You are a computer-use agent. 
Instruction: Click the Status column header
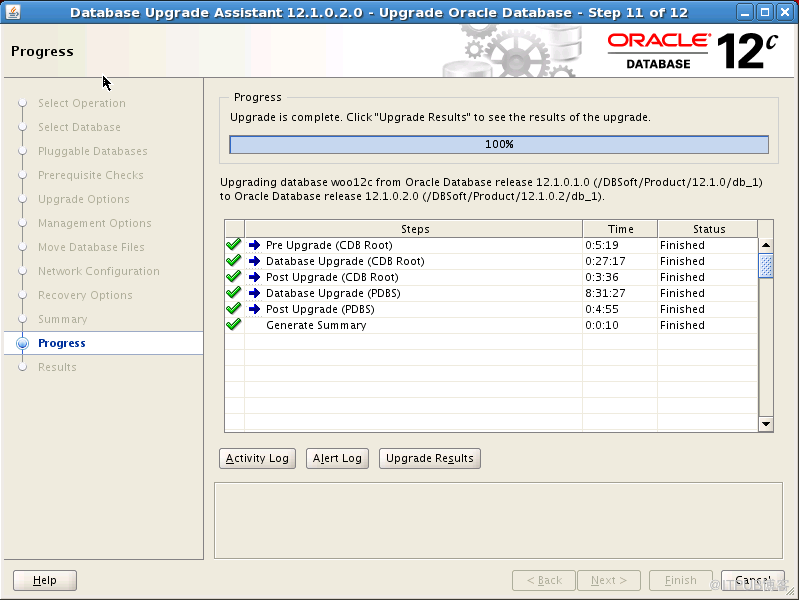coord(708,229)
